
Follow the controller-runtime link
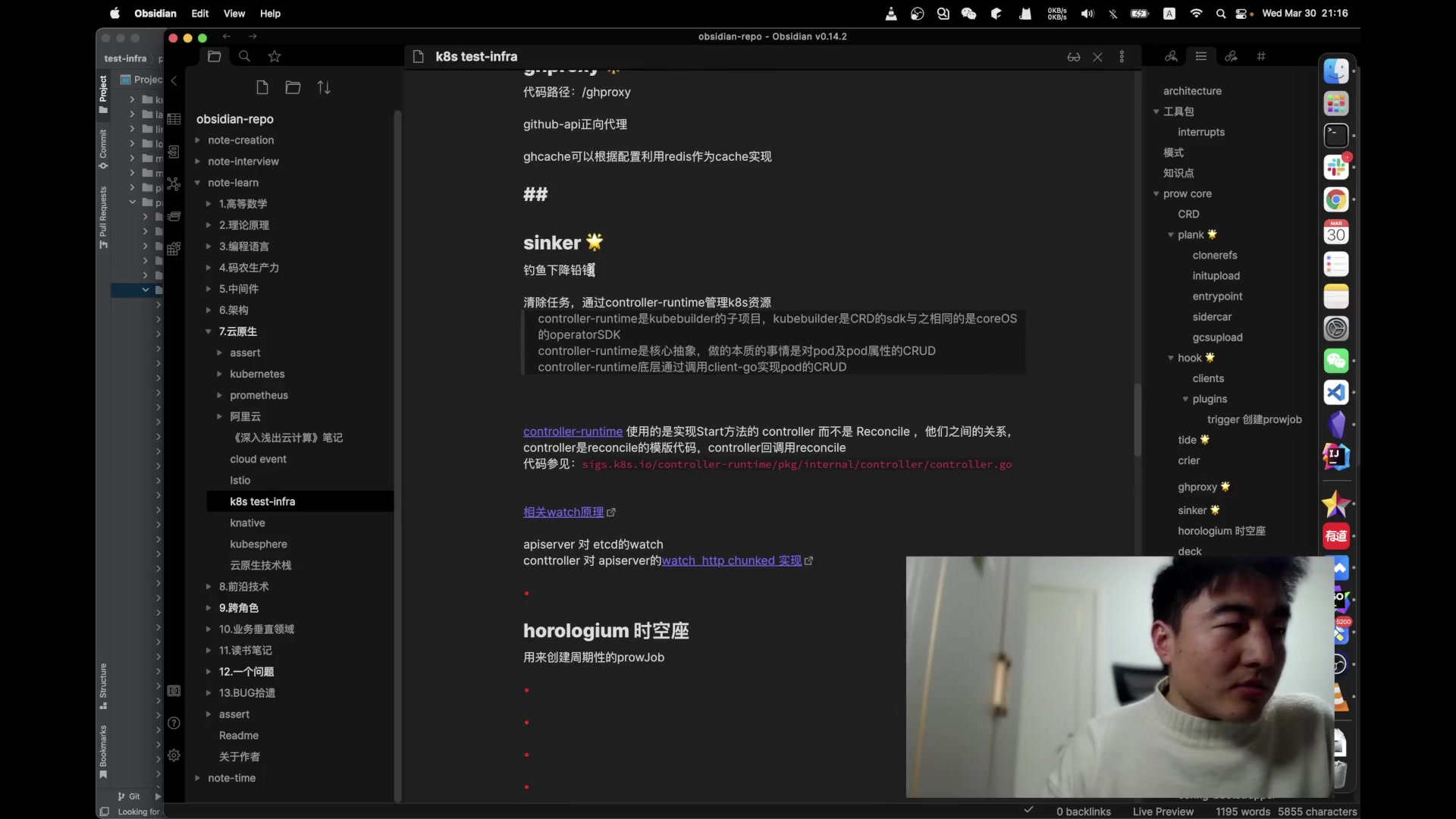click(573, 431)
